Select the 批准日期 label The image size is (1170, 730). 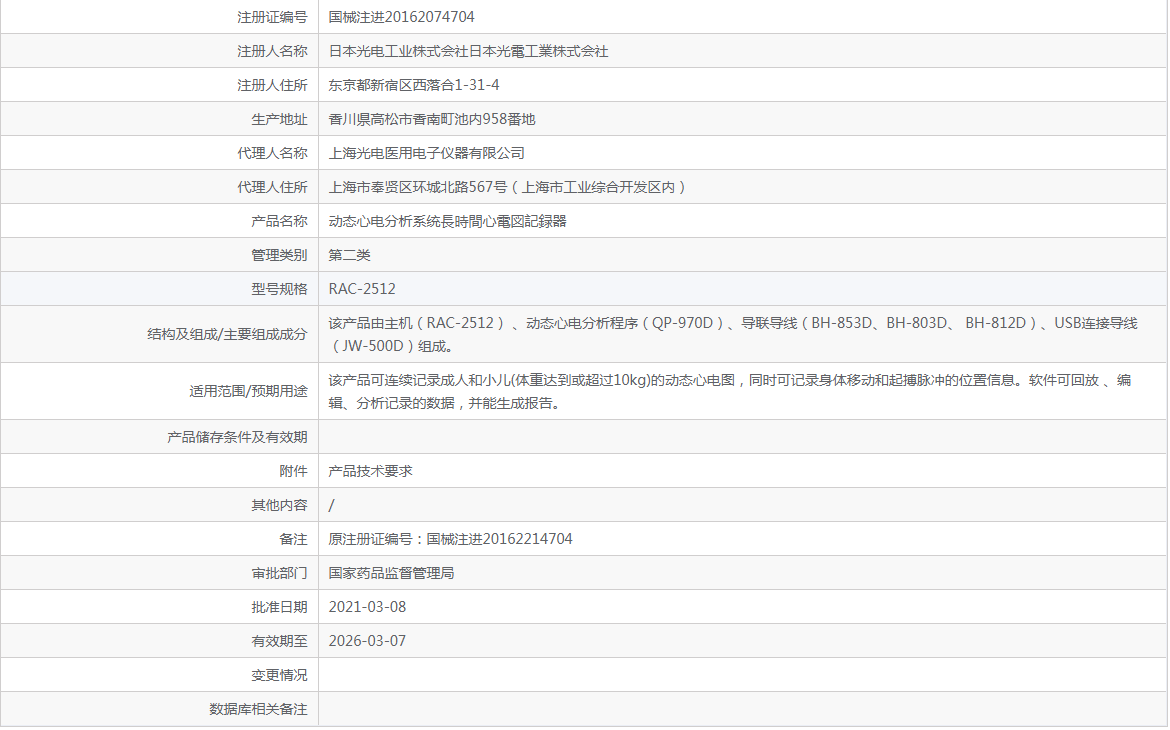click(x=279, y=608)
